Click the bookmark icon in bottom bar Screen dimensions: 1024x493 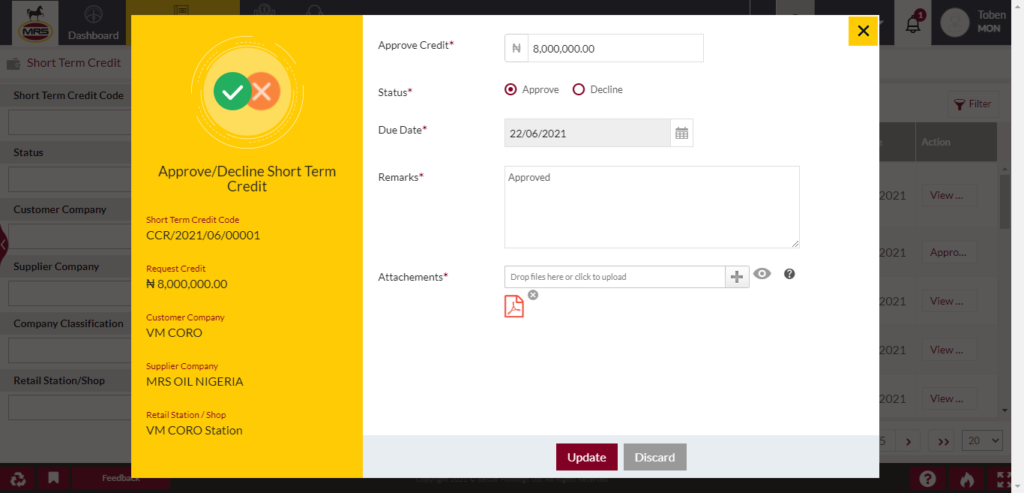point(54,479)
